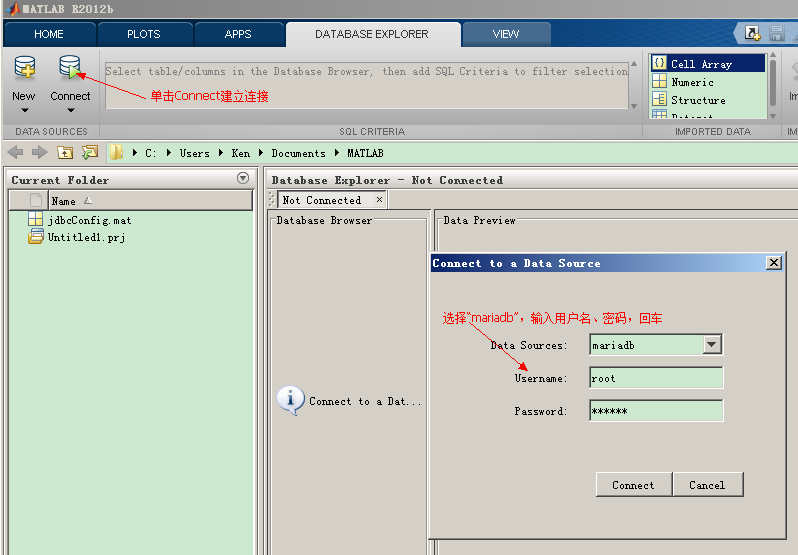Click the yellow folder icon in address bar
The image size is (798, 555).
tap(117, 152)
